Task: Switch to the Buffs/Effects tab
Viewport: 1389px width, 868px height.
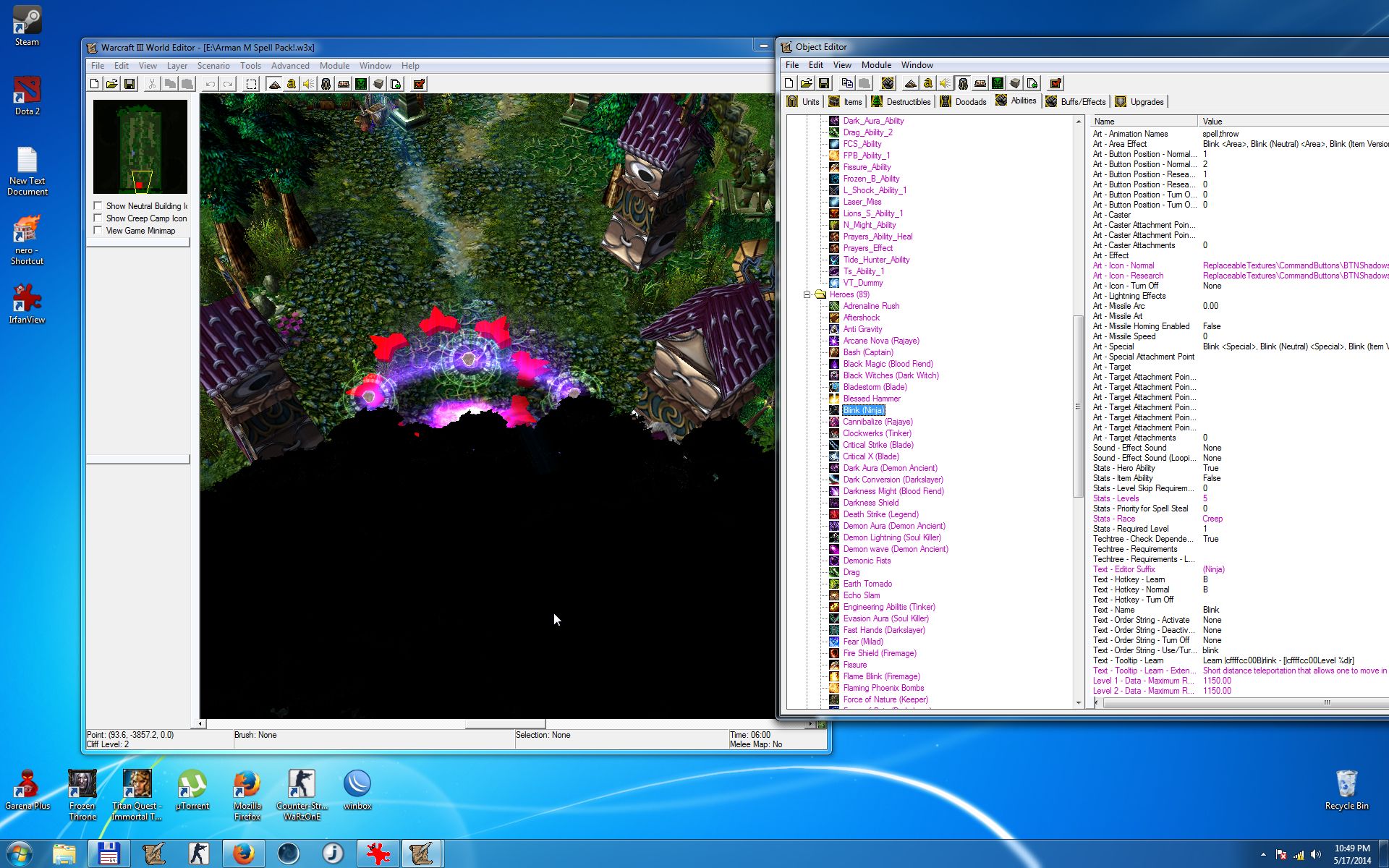Action: pyautogui.click(x=1076, y=102)
